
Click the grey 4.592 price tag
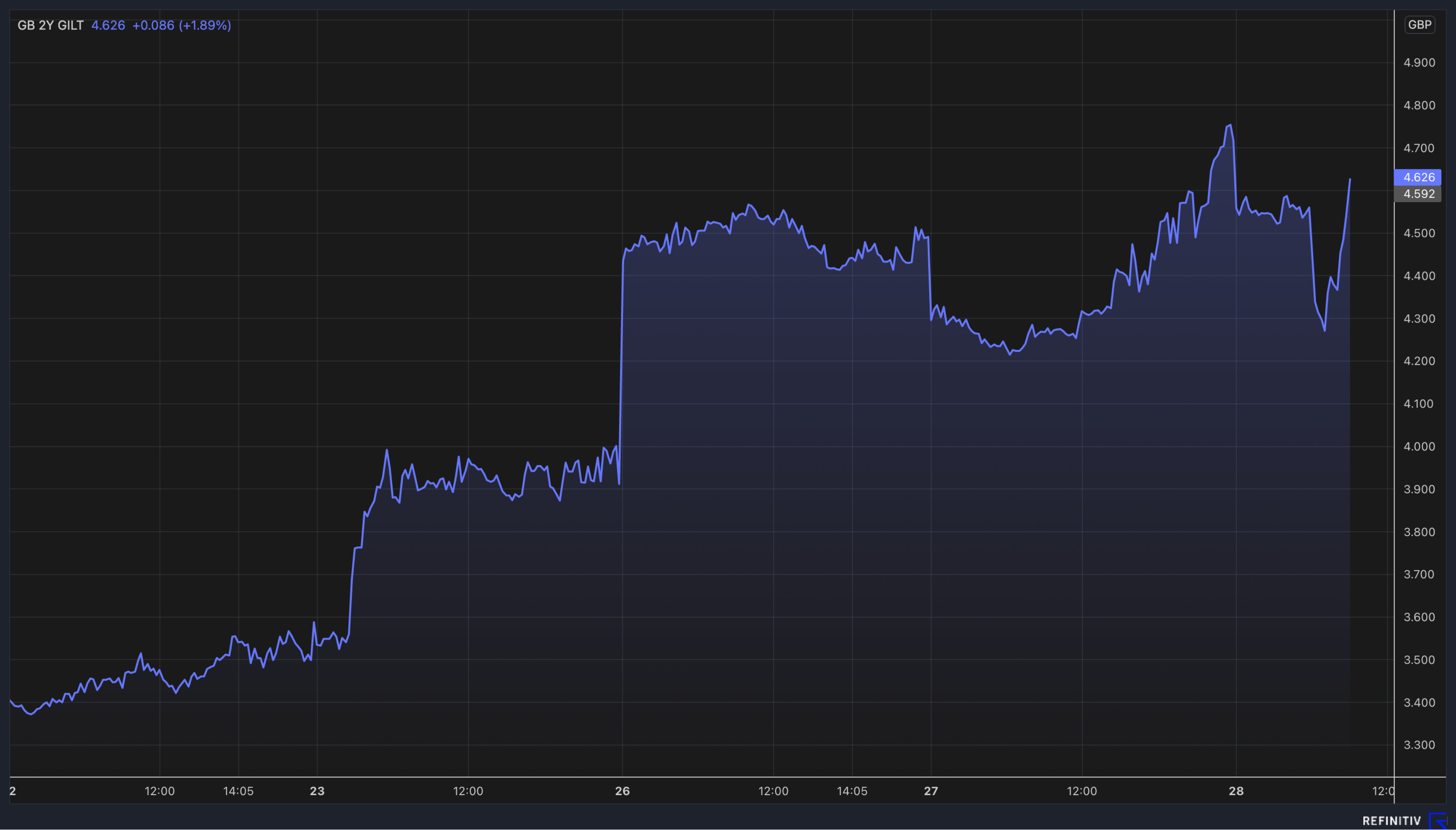coord(1418,194)
